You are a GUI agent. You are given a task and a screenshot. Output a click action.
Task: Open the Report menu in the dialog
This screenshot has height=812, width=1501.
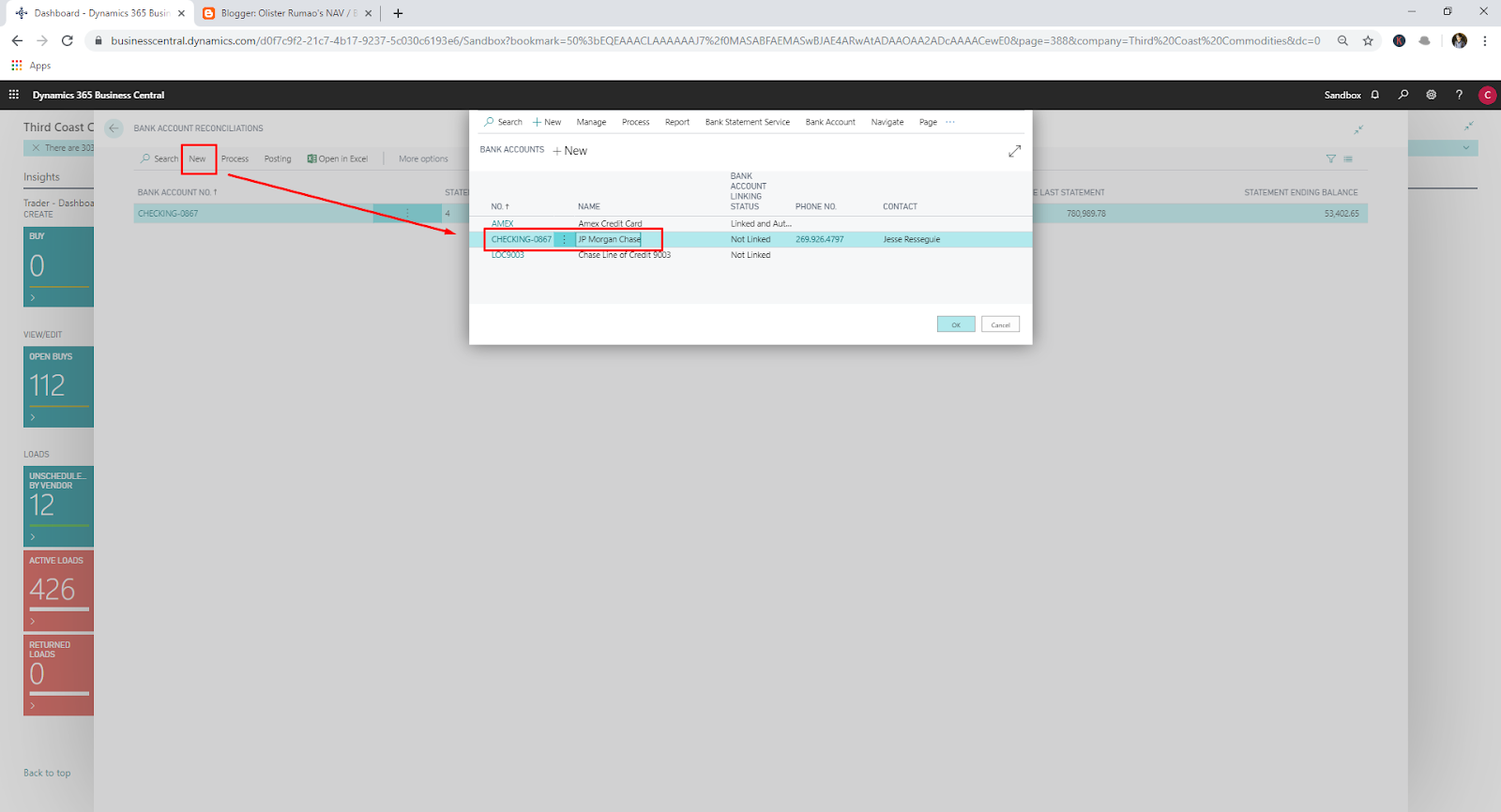pyautogui.click(x=677, y=122)
